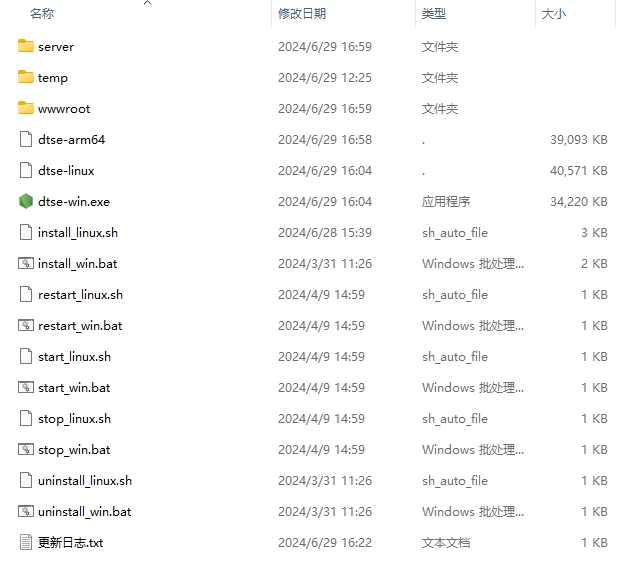The width and height of the screenshot is (638, 575).
Task: Click type Windows 批处理 of stop_win.bat
Action: [473, 450]
